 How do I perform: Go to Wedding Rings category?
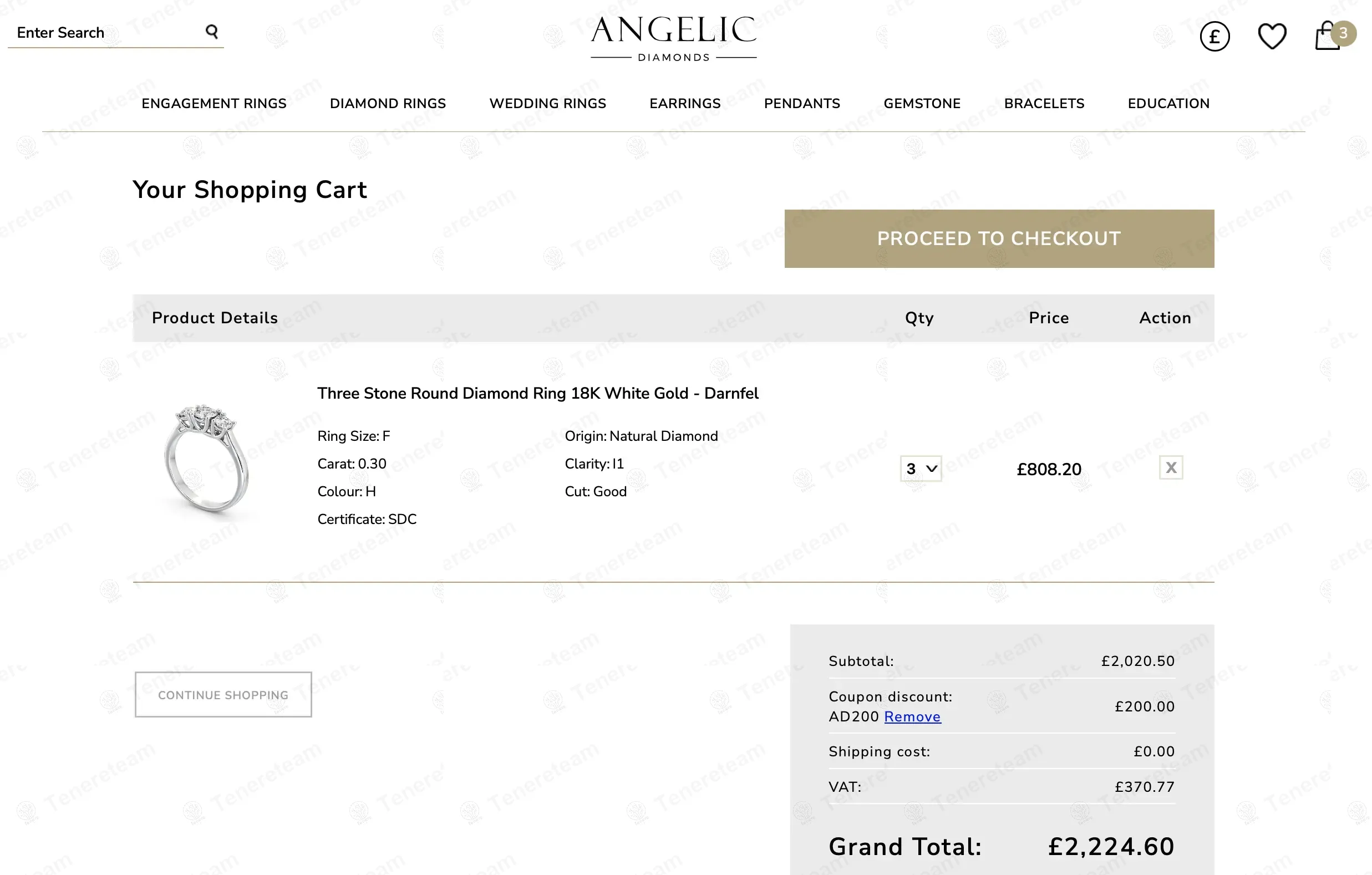(x=547, y=104)
